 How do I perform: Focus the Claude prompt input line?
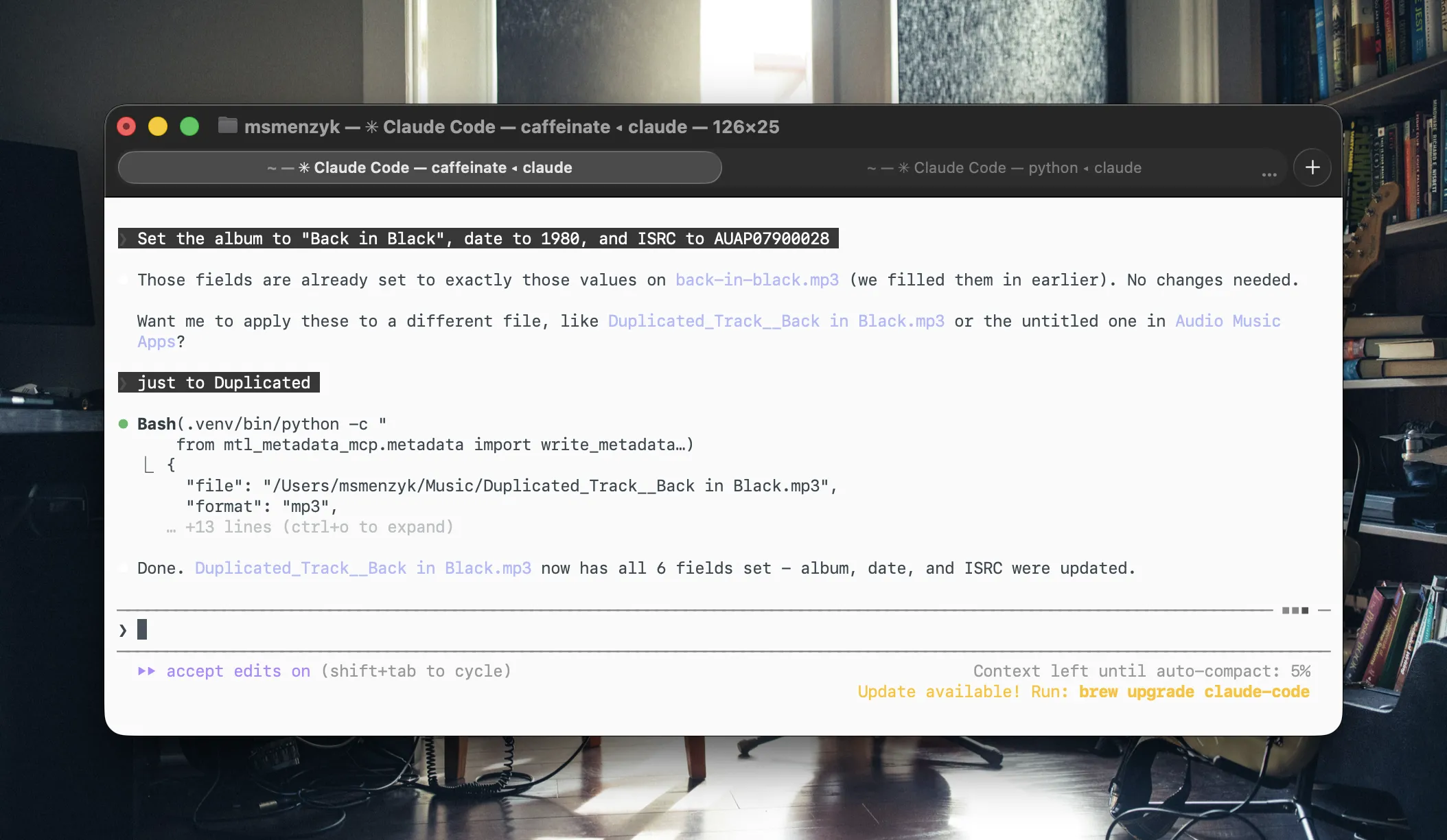pos(723,630)
